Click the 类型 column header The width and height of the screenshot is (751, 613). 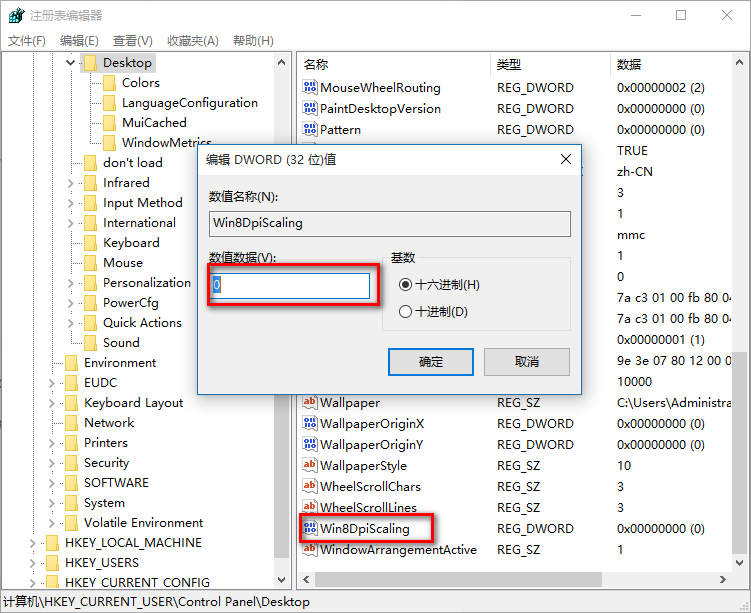coord(550,65)
